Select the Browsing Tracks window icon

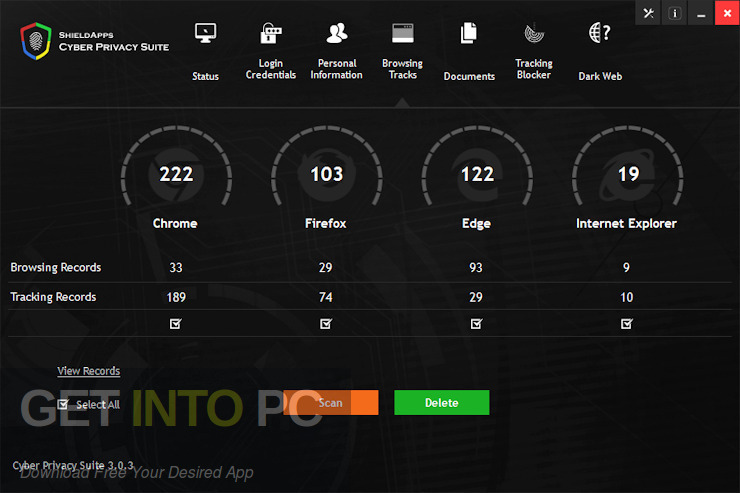pyautogui.click(x=403, y=33)
